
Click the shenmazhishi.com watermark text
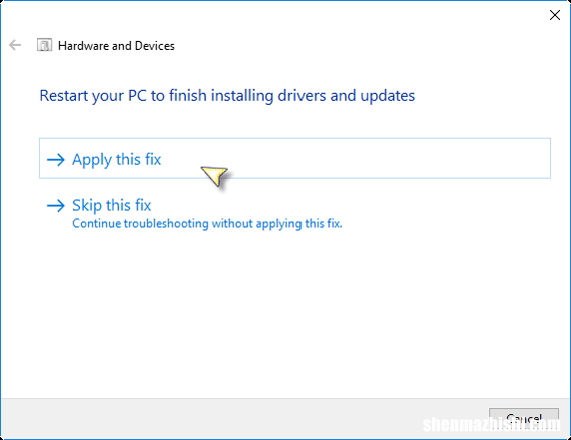point(491,424)
